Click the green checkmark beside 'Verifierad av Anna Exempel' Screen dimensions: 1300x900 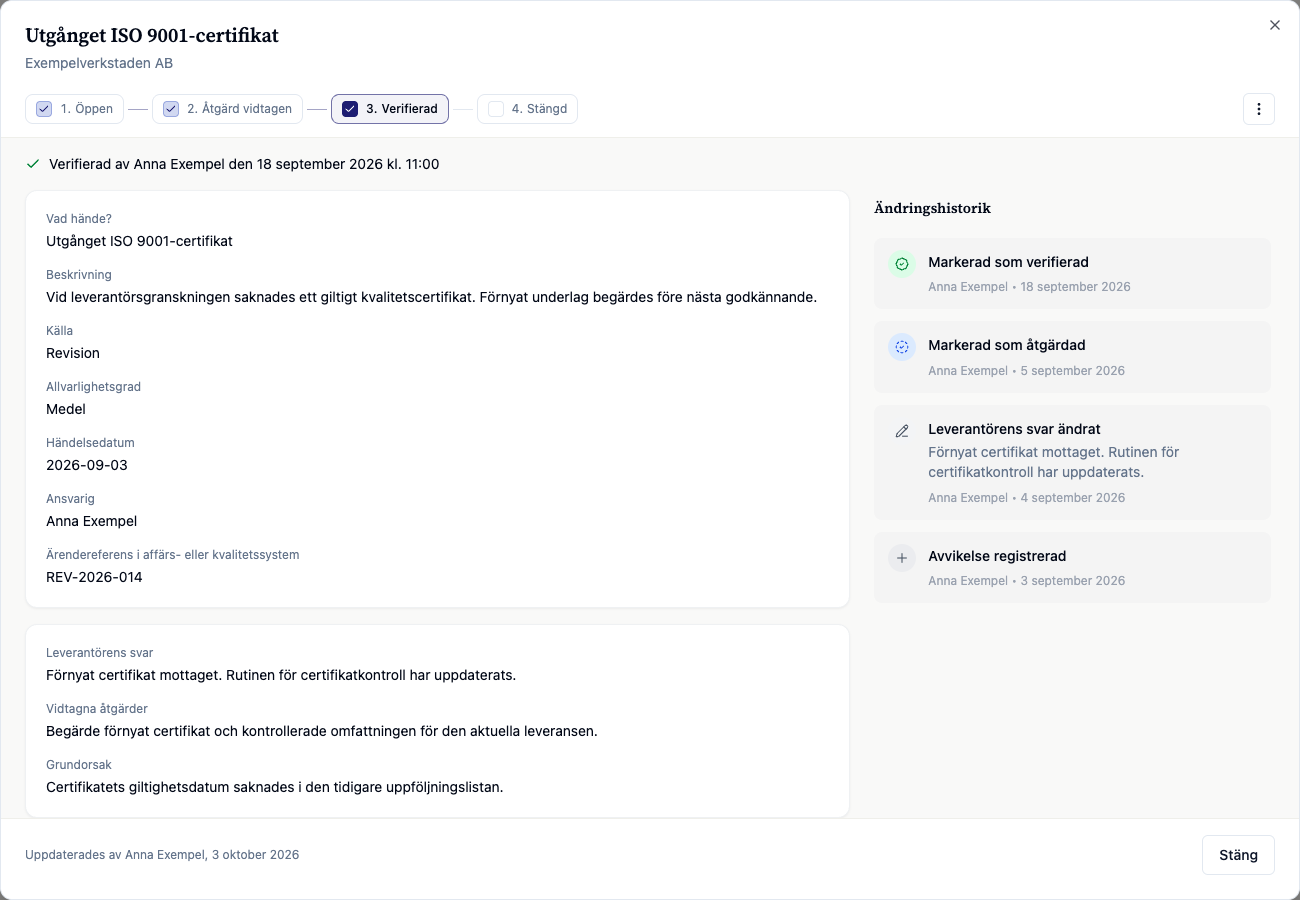click(x=33, y=164)
